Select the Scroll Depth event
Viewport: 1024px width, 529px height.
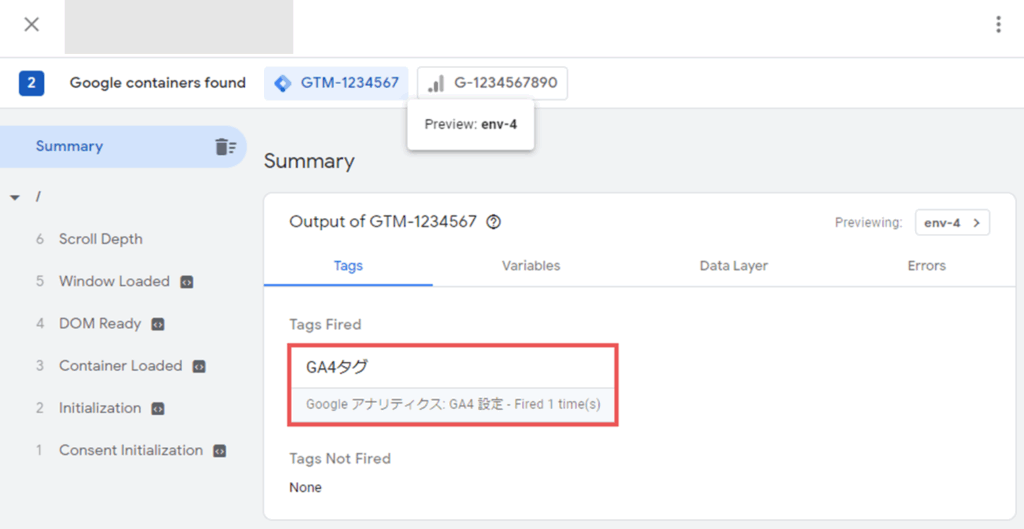(x=101, y=239)
